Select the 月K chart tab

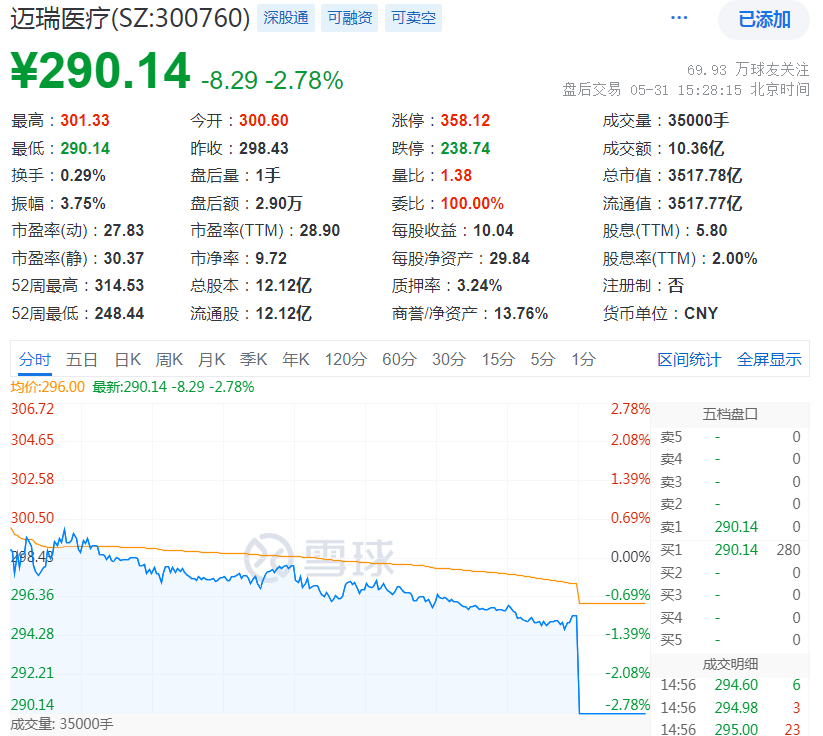coord(212,360)
